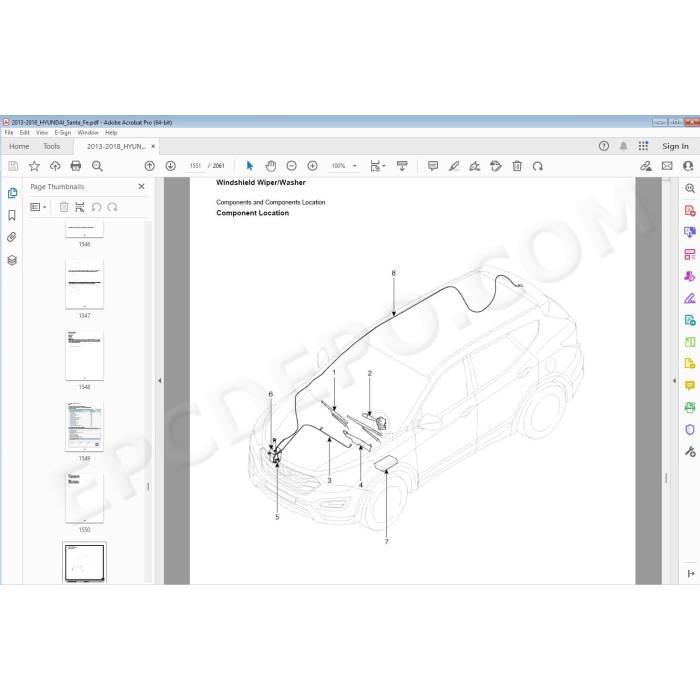Close the Page Thumbnails panel
The height and width of the screenshot is (700, 700).
coord(142,187)
